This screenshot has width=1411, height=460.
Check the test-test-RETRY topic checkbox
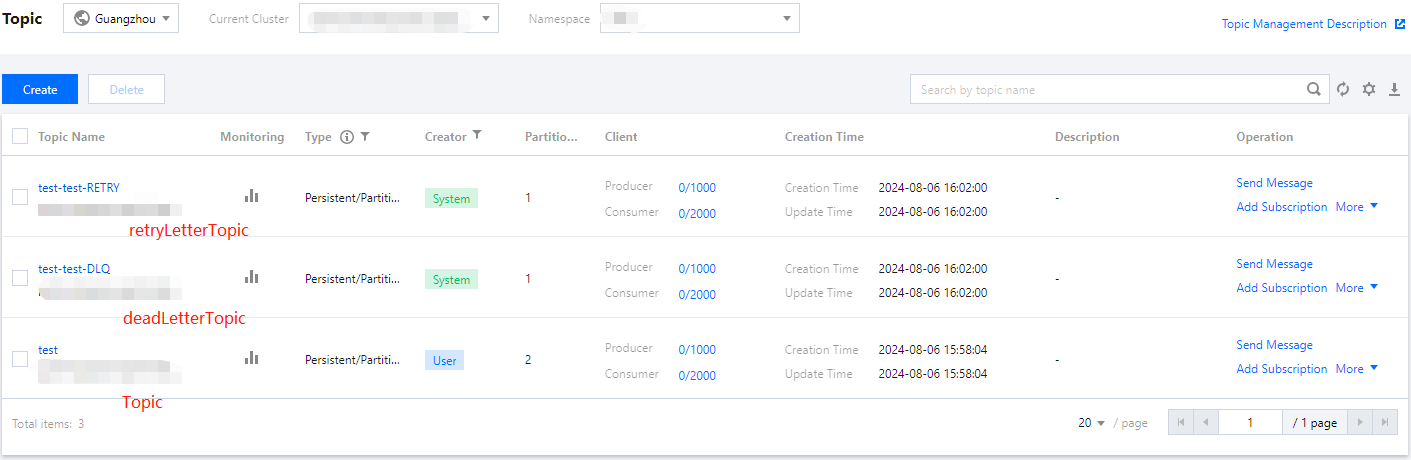(20, 197)
